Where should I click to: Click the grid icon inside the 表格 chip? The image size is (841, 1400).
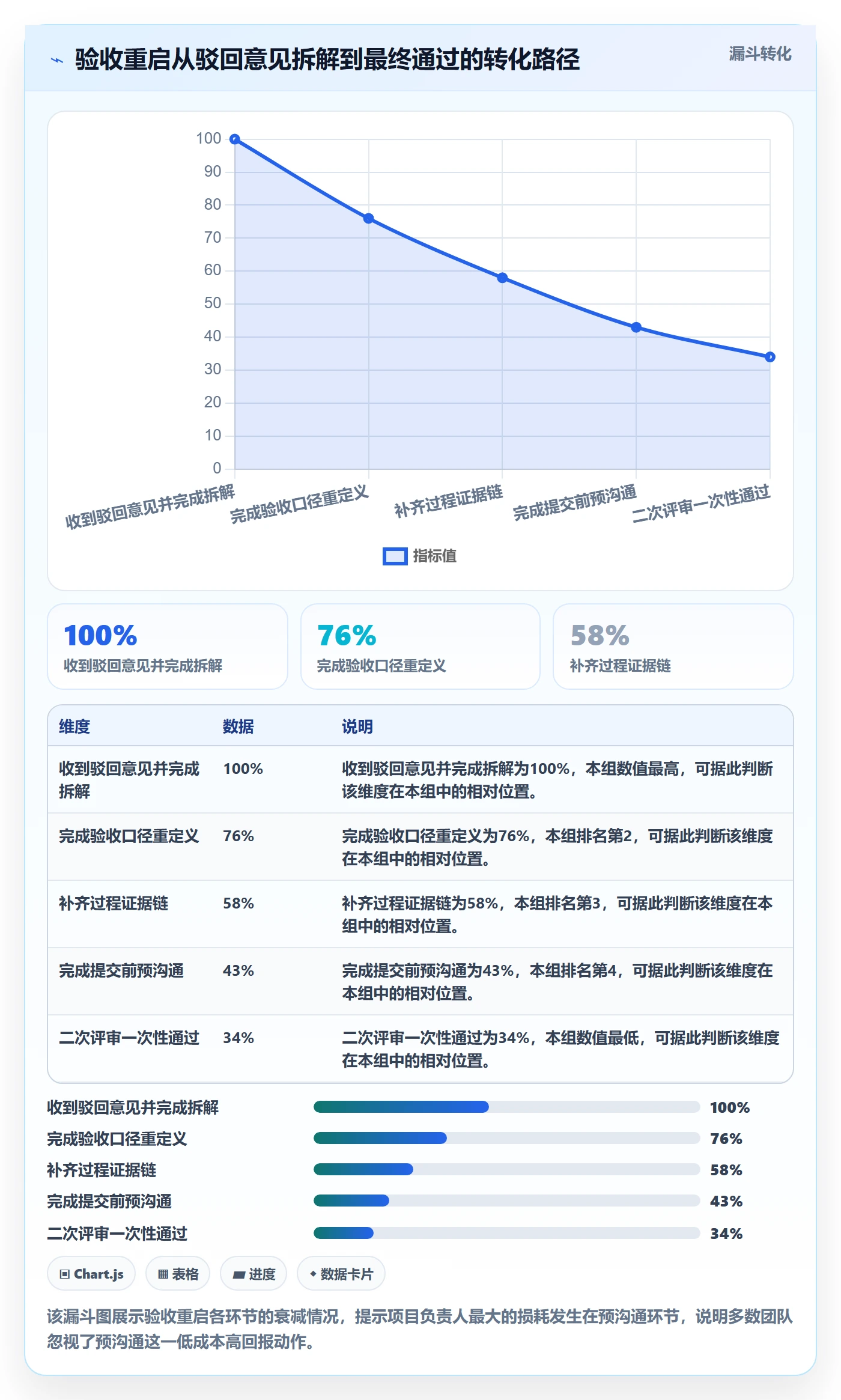pyautogui.click(x=163, y=1274)
